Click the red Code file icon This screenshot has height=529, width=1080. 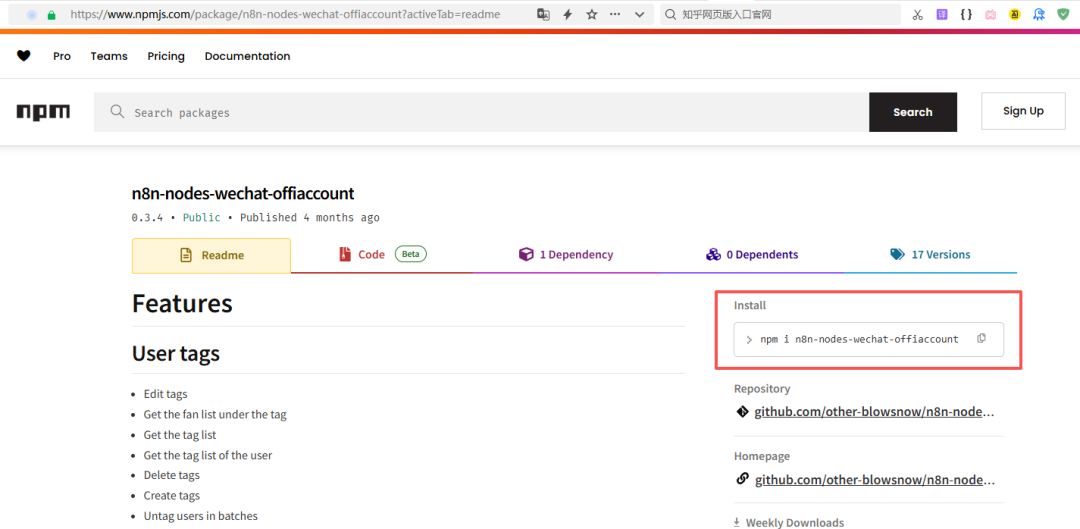pos(345,255)
